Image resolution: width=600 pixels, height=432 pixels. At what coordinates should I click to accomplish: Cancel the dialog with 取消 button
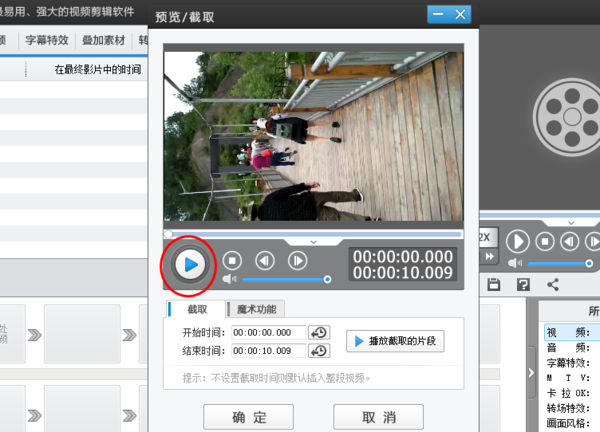pyautogui.click(x=378, y=417)
